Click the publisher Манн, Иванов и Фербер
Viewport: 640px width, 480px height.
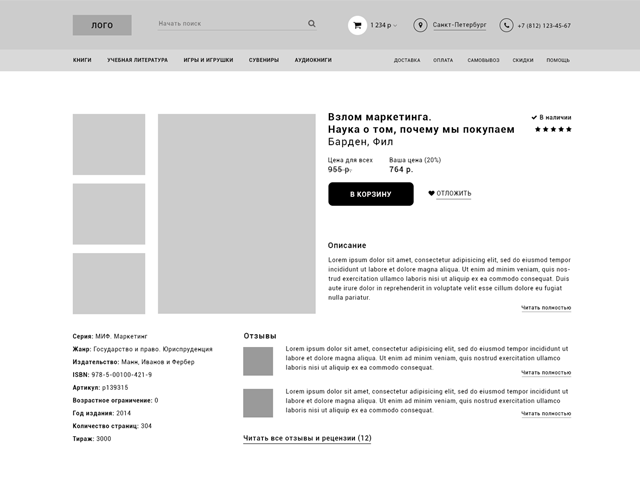pos(158,362)
